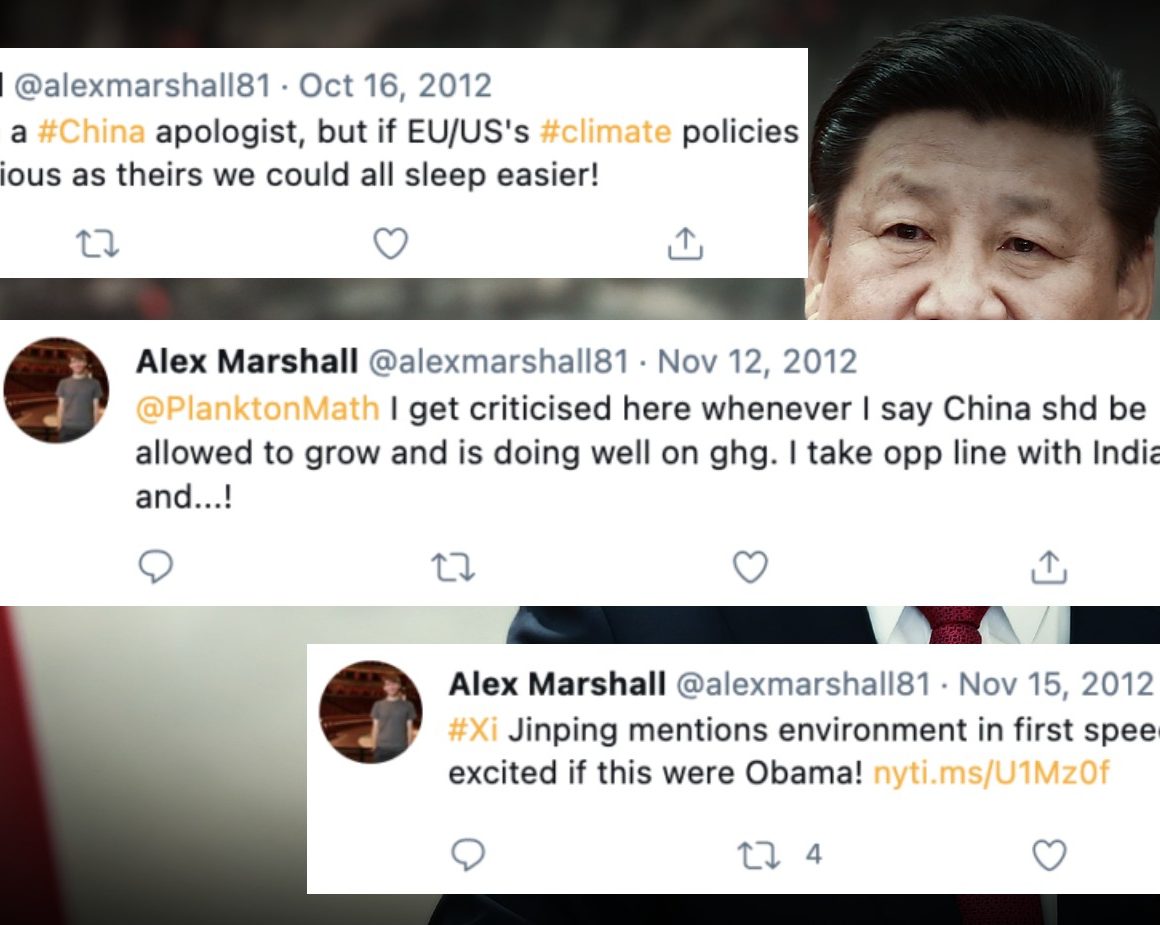Open the #Xi hashtag link
Viewport: 1160px width, 925px height.
(473, 730)
